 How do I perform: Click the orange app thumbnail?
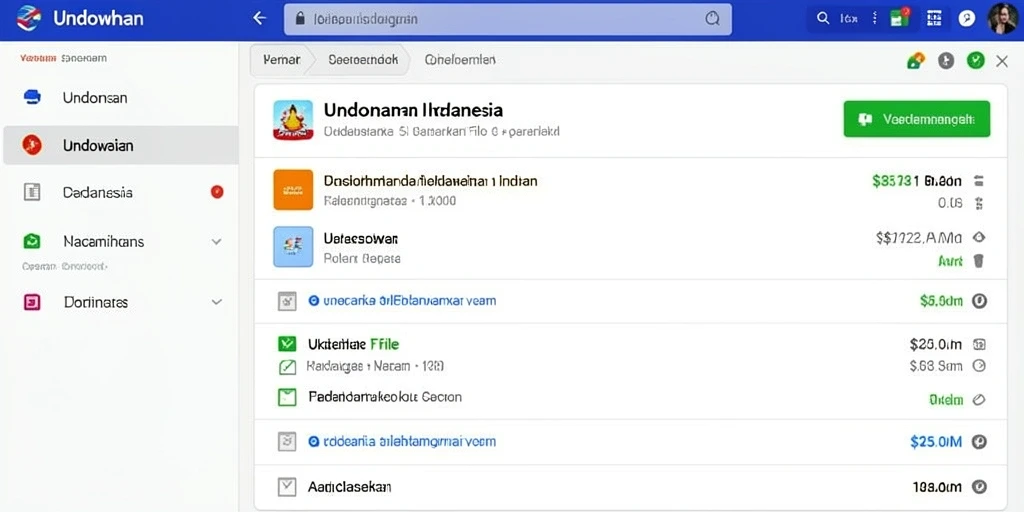tap(293, 190)
